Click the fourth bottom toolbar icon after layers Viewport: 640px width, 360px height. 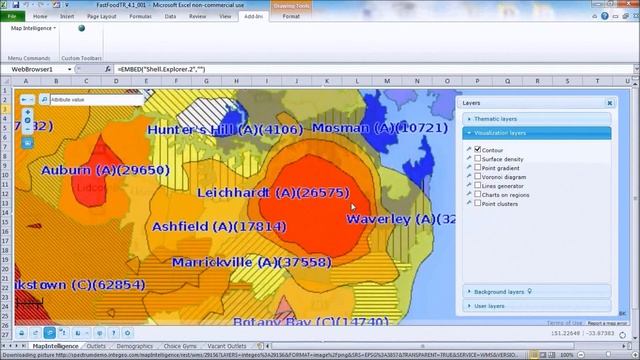coord(63,333)
